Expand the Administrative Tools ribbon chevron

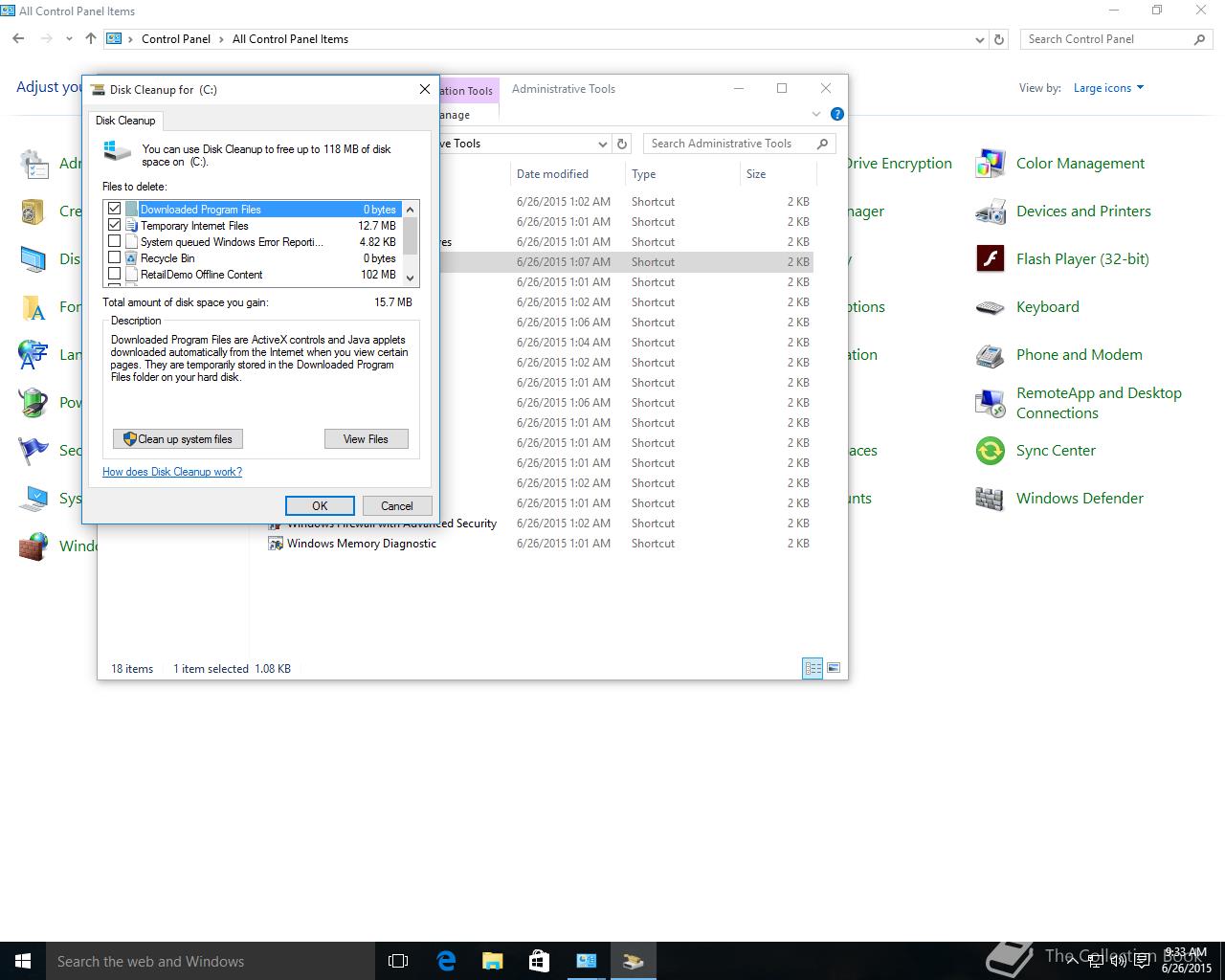[x=816, y=114]
